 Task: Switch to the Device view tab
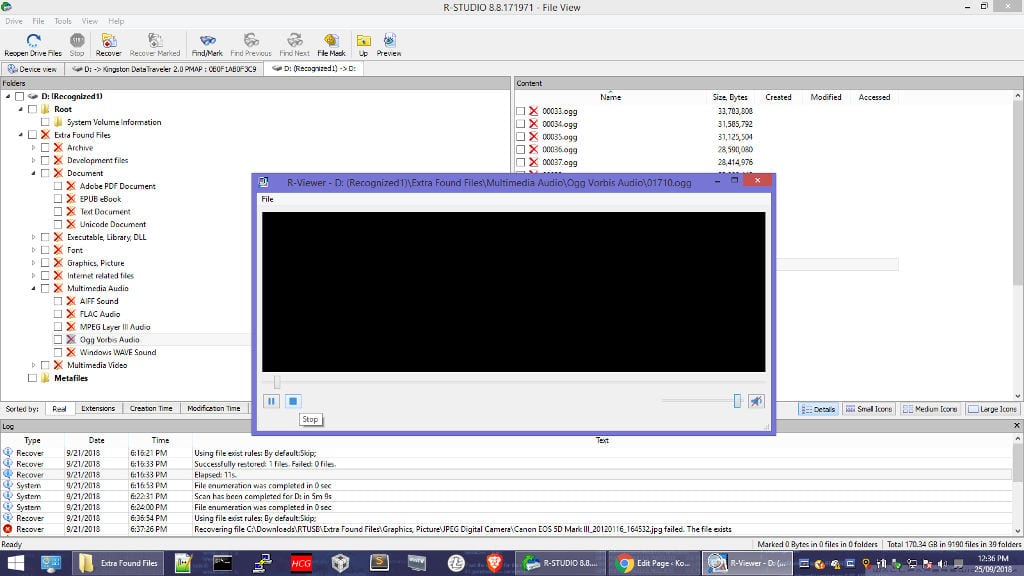tap(33, 69)
